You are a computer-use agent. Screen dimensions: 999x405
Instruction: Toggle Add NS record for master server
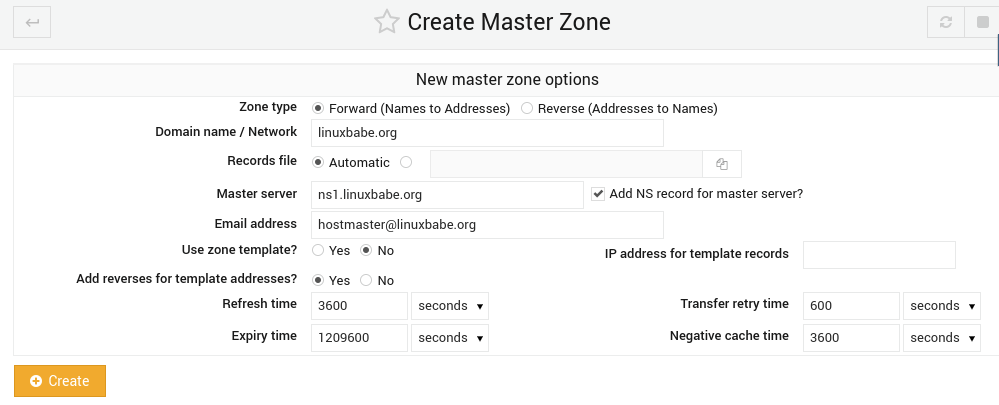tap(598, 193)
